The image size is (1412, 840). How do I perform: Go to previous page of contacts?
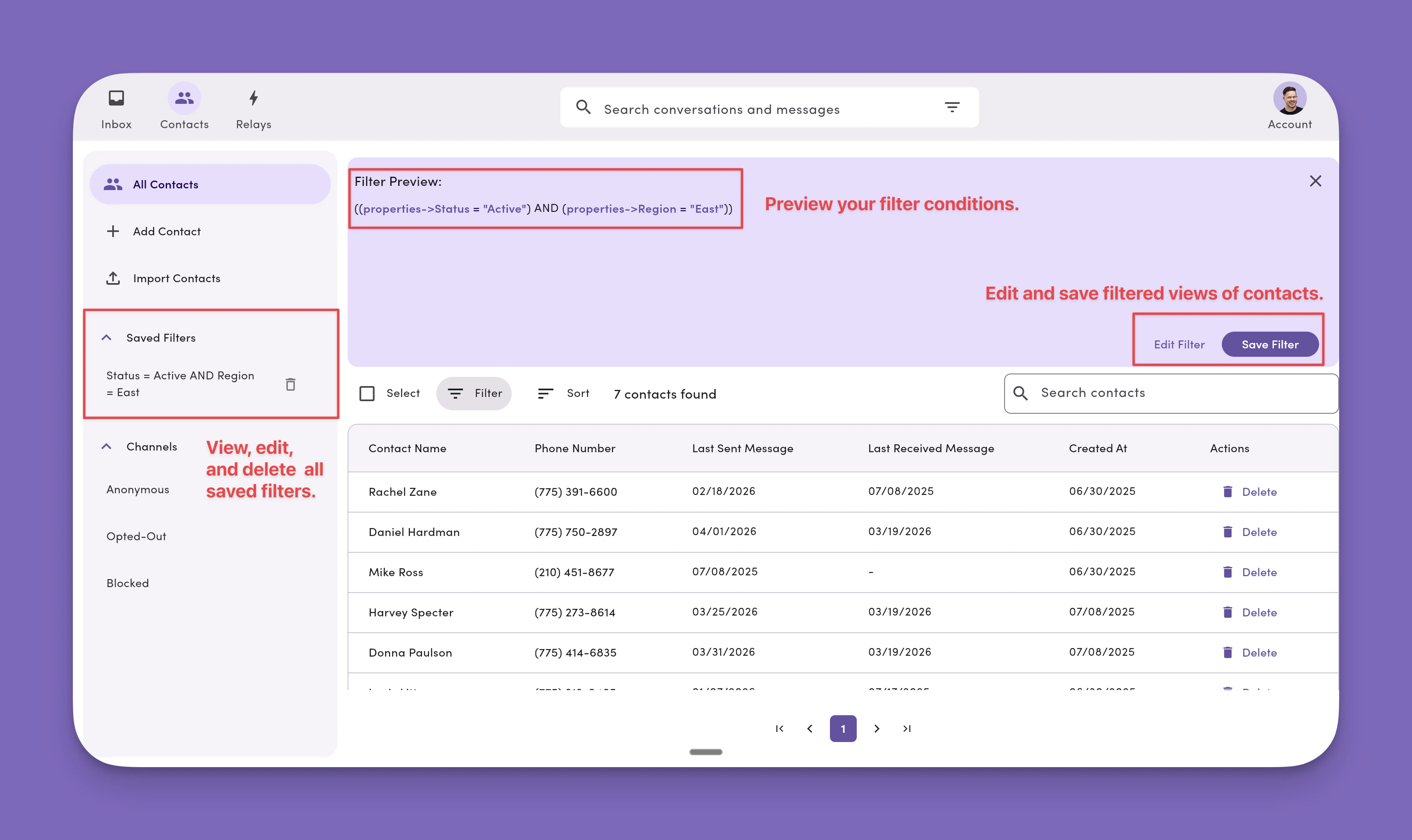810,729
